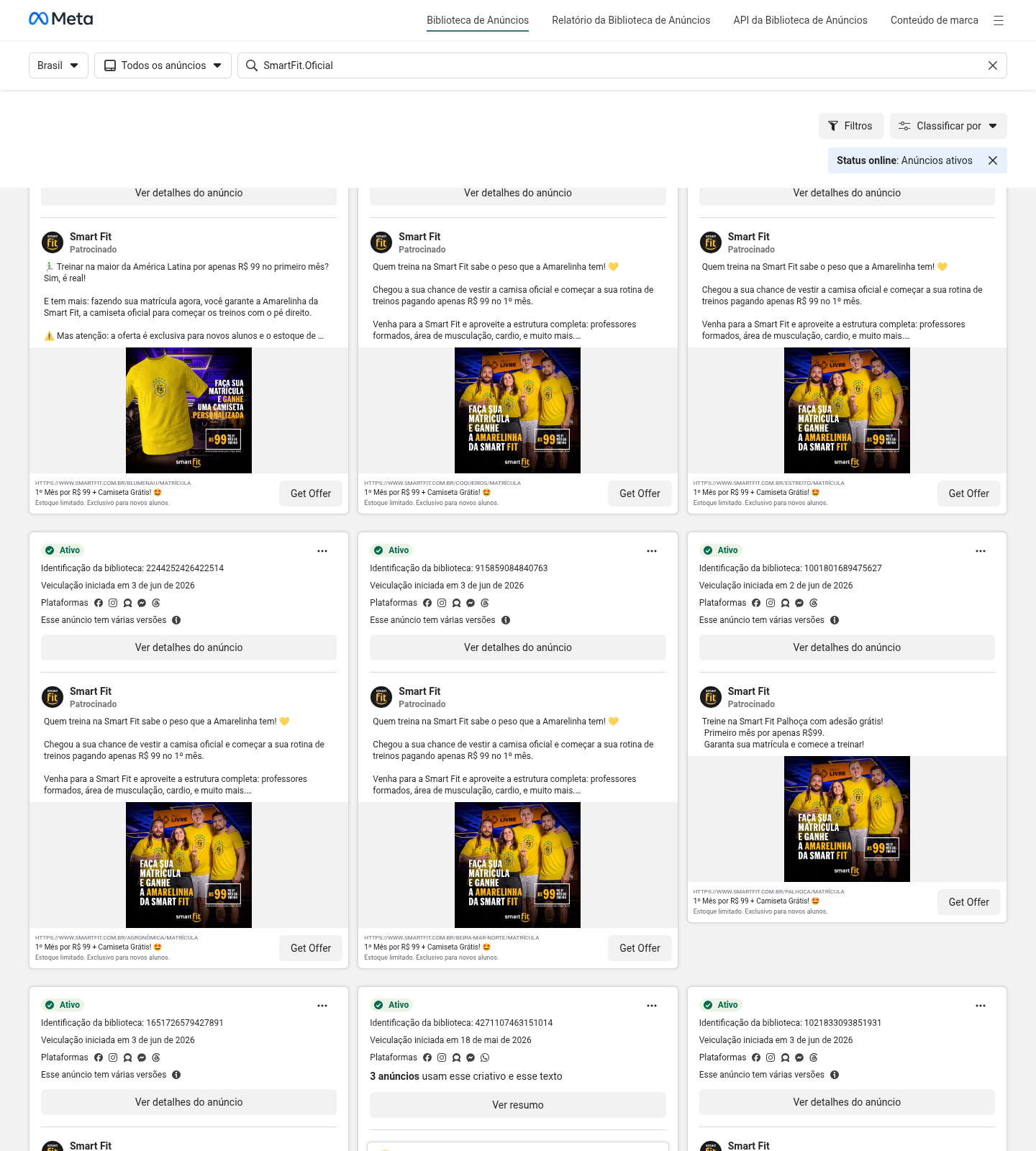
Task: Switch to Biblioteca de Anúncios tab
Action: 478,20
